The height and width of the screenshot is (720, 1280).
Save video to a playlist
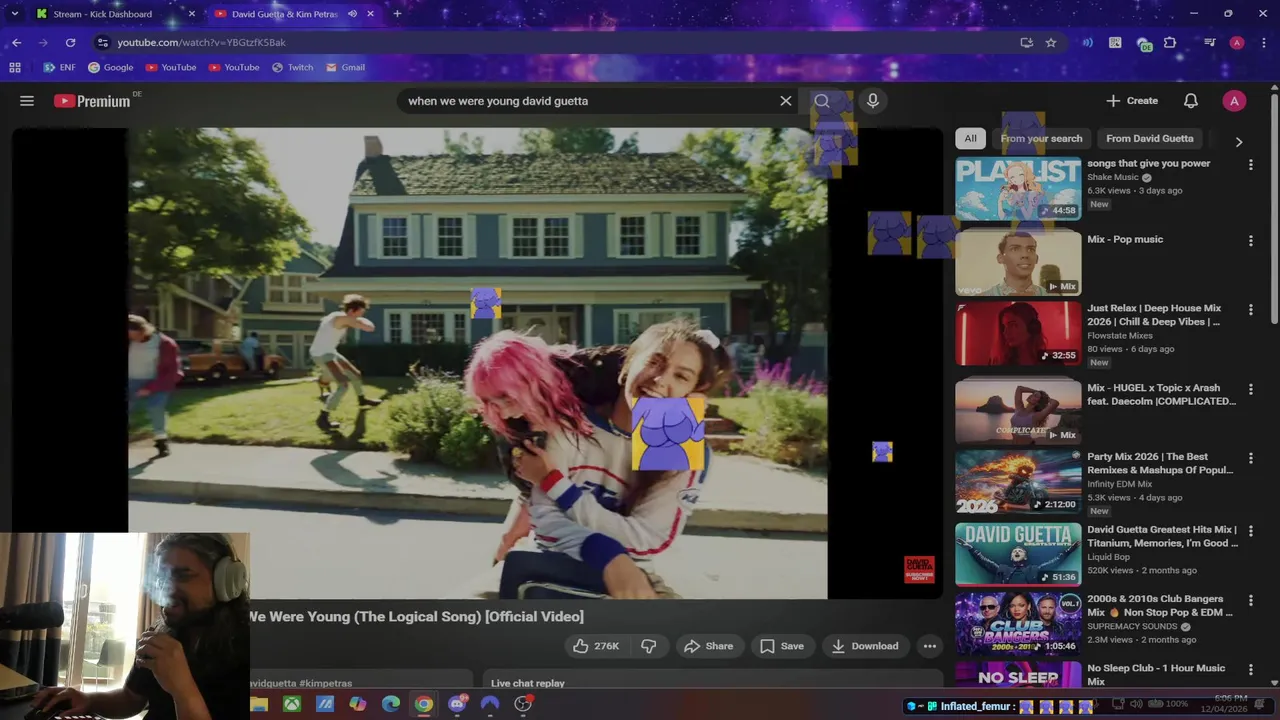click(782, 646)
